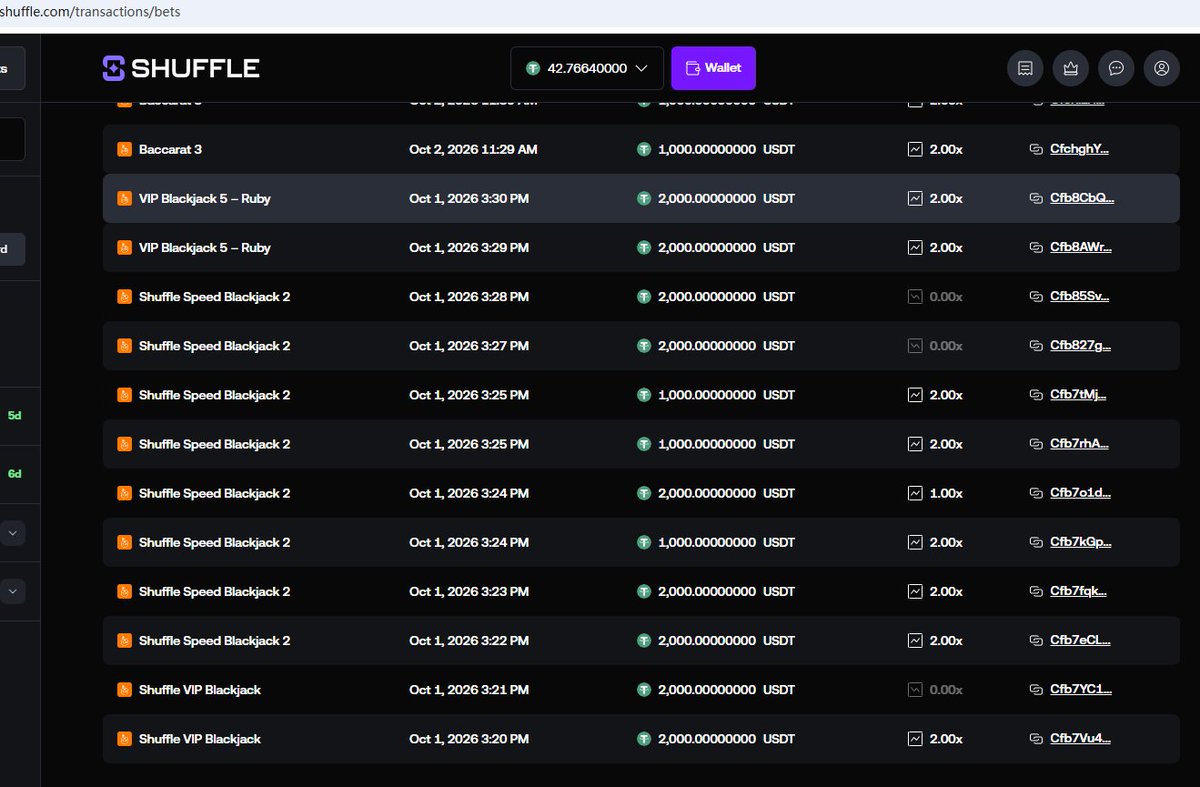Open bet ID link CfchghY
The width and height of the screenshot is (1200, 787).
pyautogui.click(x=1079, y=149)
